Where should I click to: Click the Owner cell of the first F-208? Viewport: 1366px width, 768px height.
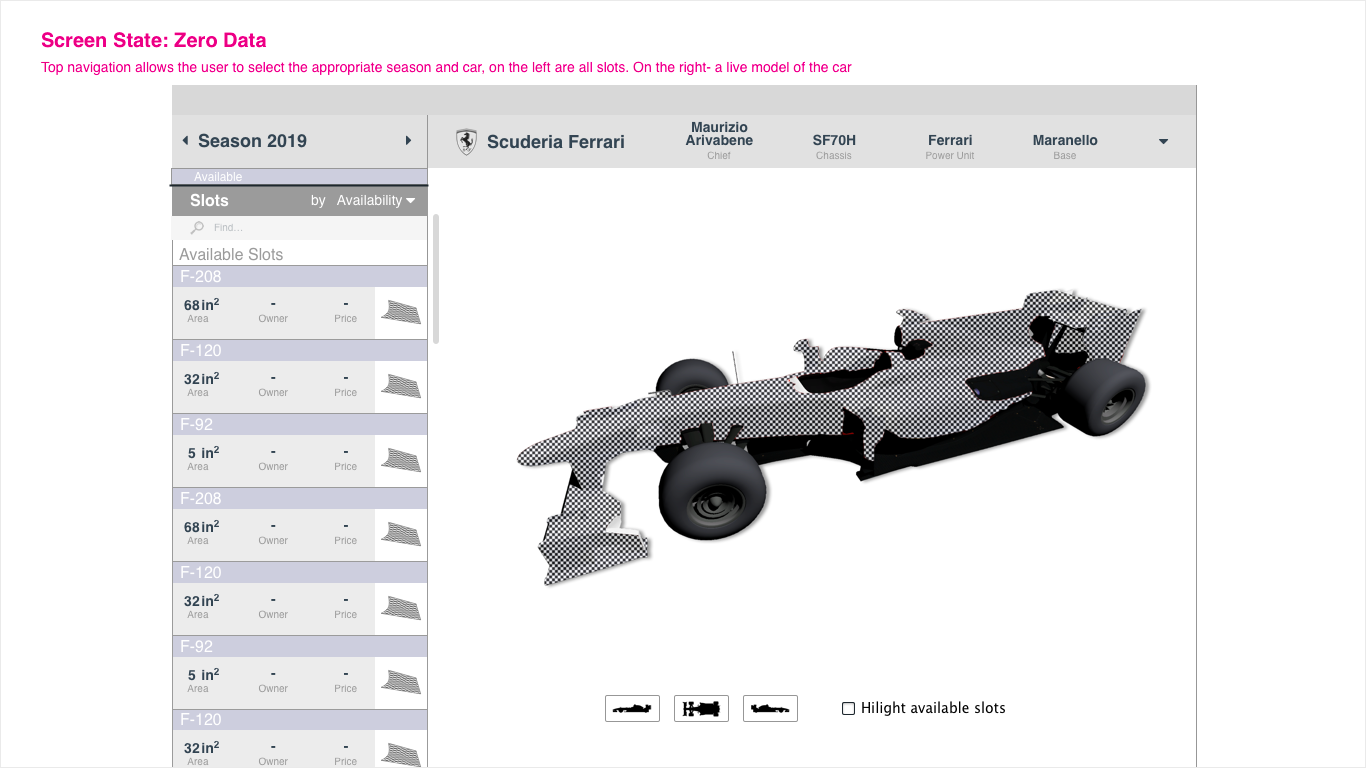273,310
